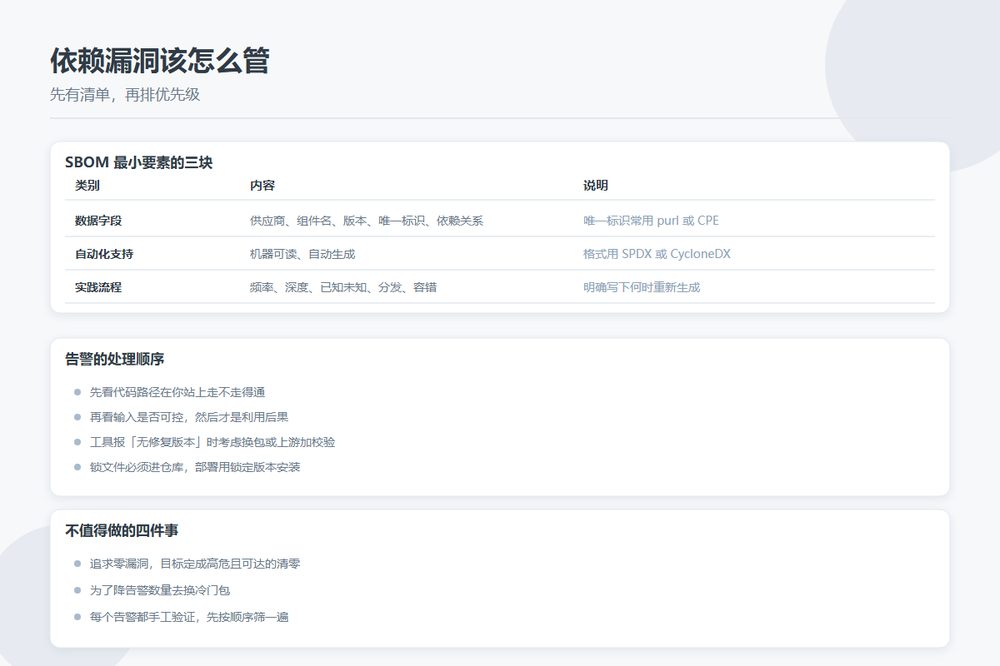
Task: Click bullet 锁文件必须进仓库，部署用锁定版本安装
Action: 195,467
